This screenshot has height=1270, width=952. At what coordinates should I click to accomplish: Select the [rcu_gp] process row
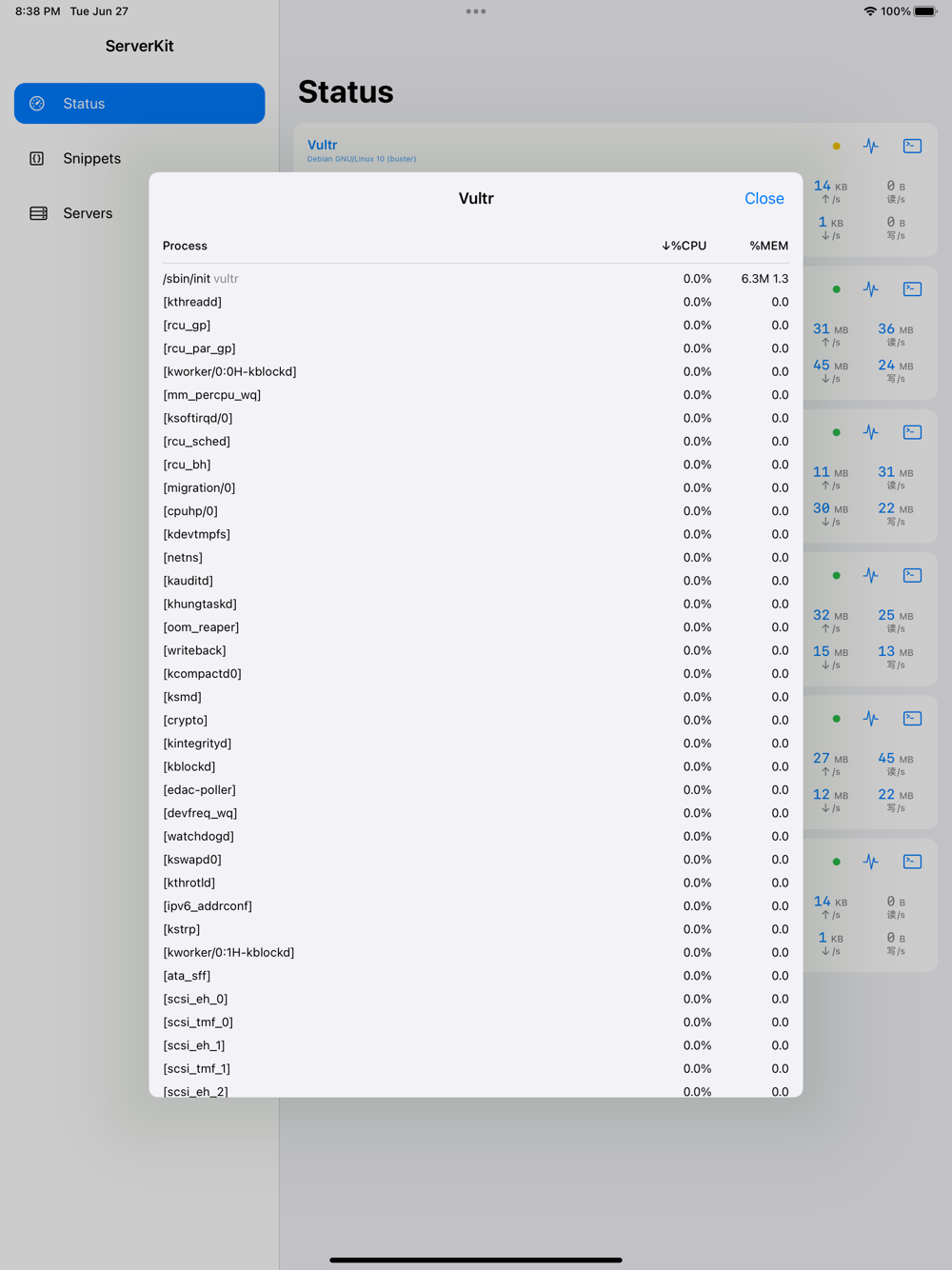click(x=476, y=325)
